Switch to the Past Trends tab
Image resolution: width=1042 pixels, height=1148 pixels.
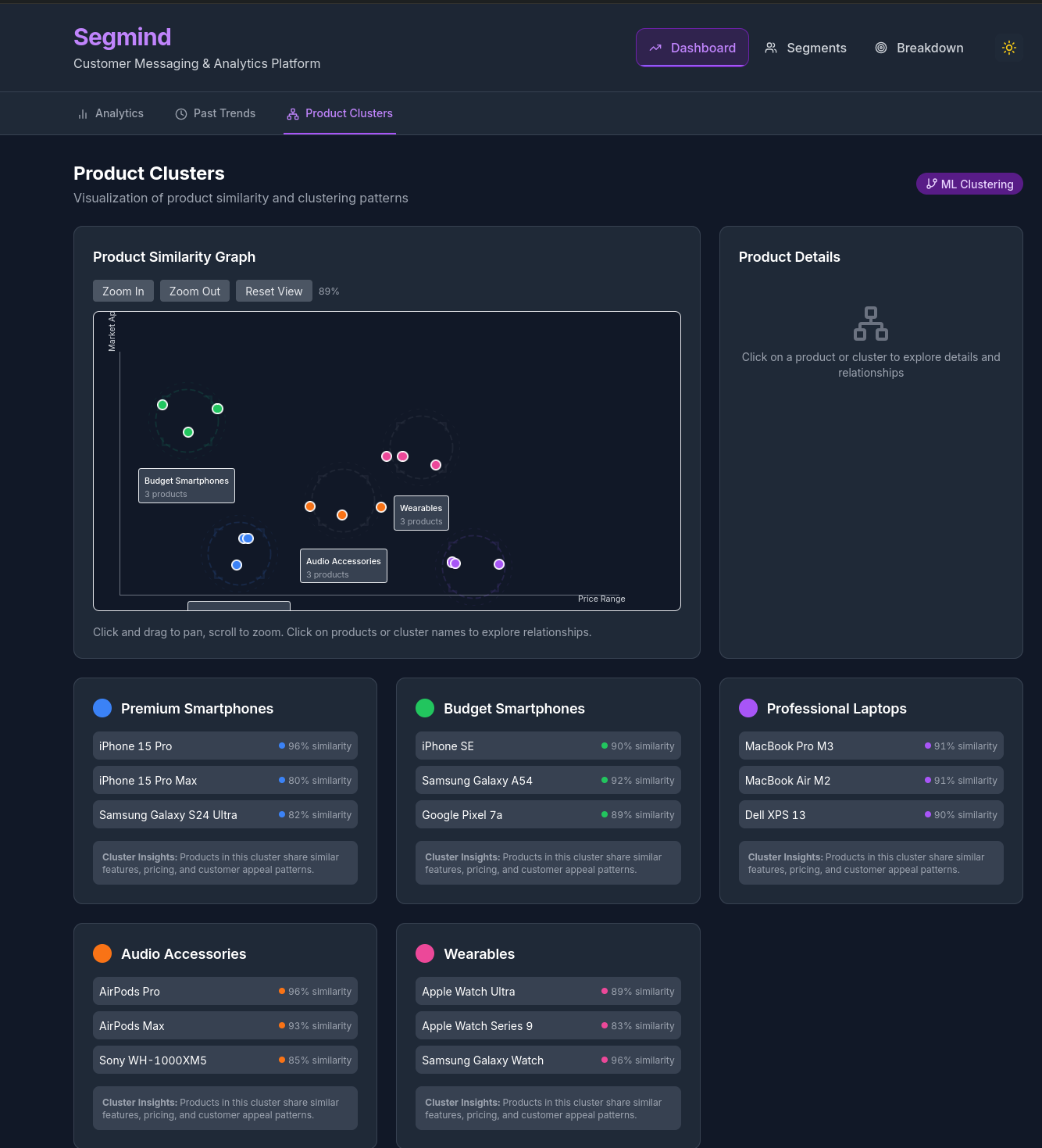[216, 113]
